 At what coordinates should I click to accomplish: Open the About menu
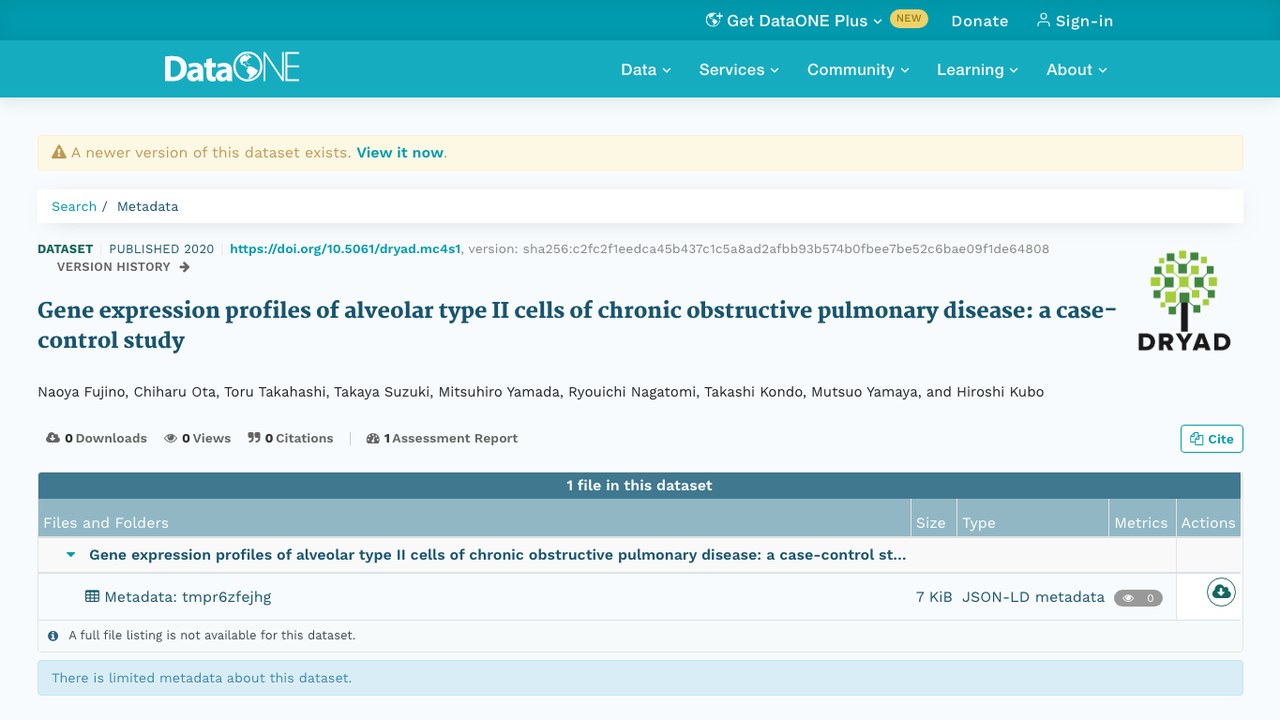coord(1077,69)
